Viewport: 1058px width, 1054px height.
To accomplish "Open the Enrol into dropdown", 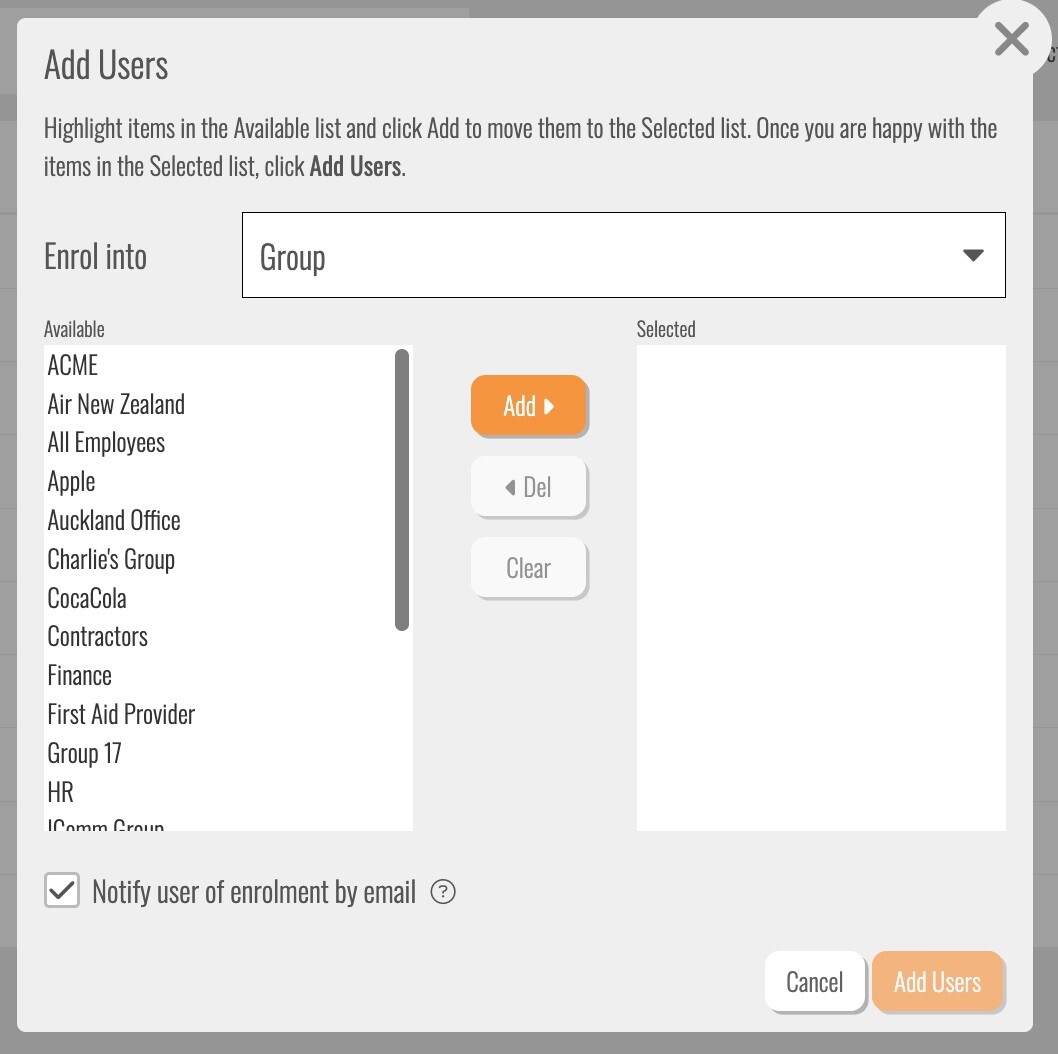I will pyautogui.click(x=623, y=255).
